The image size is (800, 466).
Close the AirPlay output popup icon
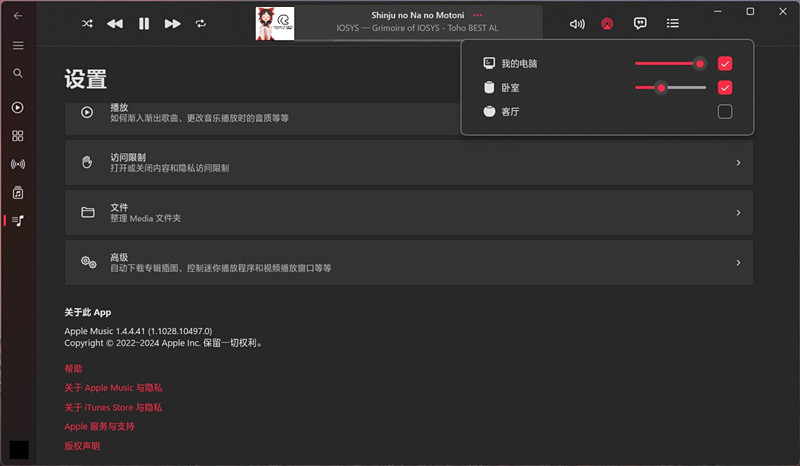607,24
